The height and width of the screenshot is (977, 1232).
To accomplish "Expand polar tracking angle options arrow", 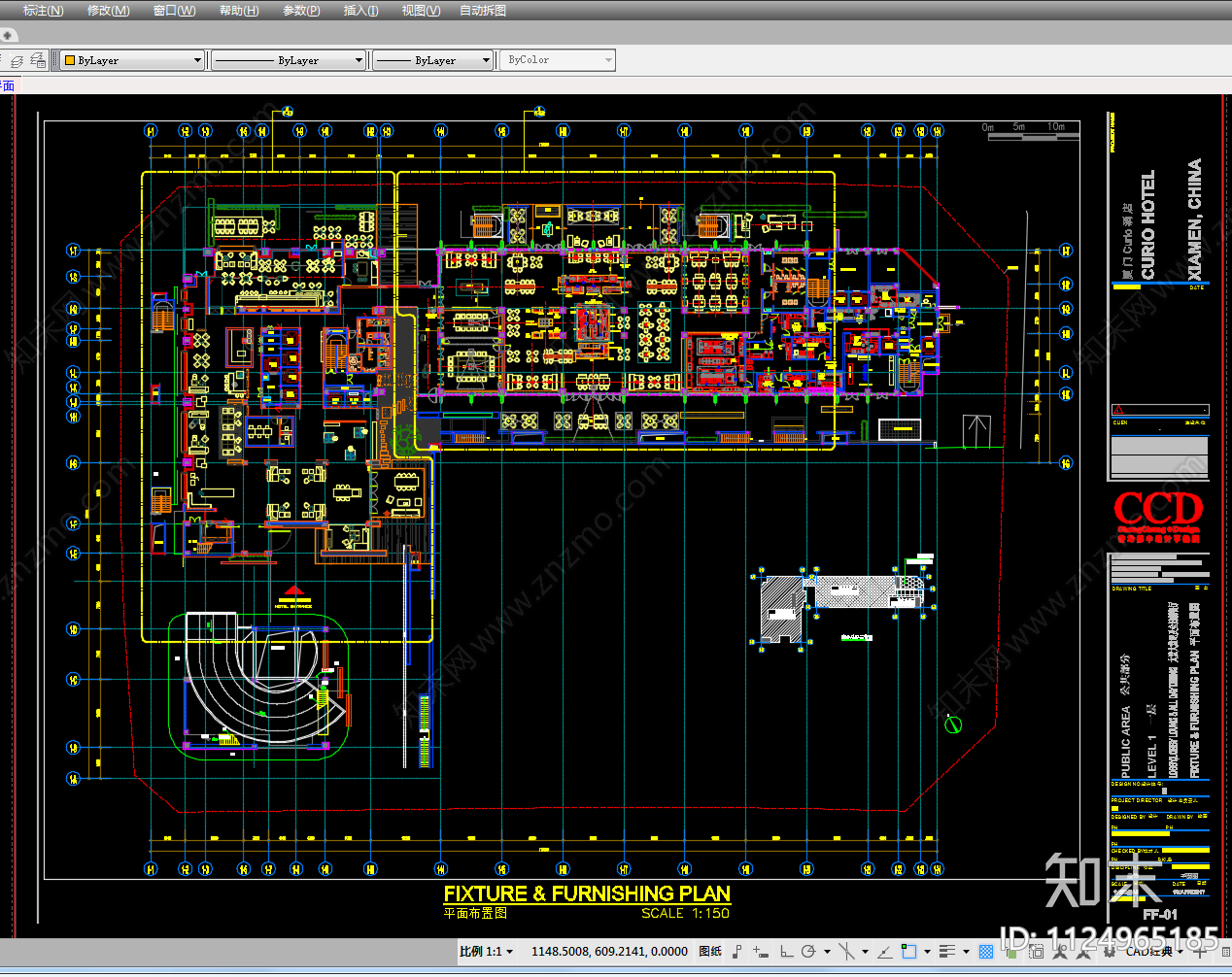I will click(x=827, y=952).
